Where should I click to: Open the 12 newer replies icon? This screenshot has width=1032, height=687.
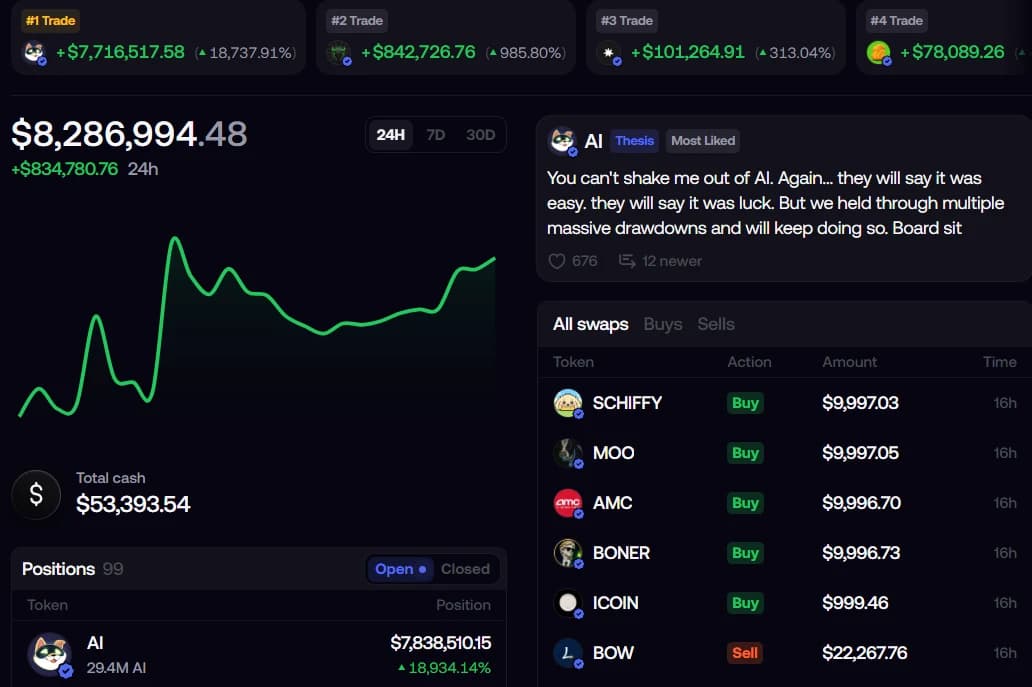[627, 261]
